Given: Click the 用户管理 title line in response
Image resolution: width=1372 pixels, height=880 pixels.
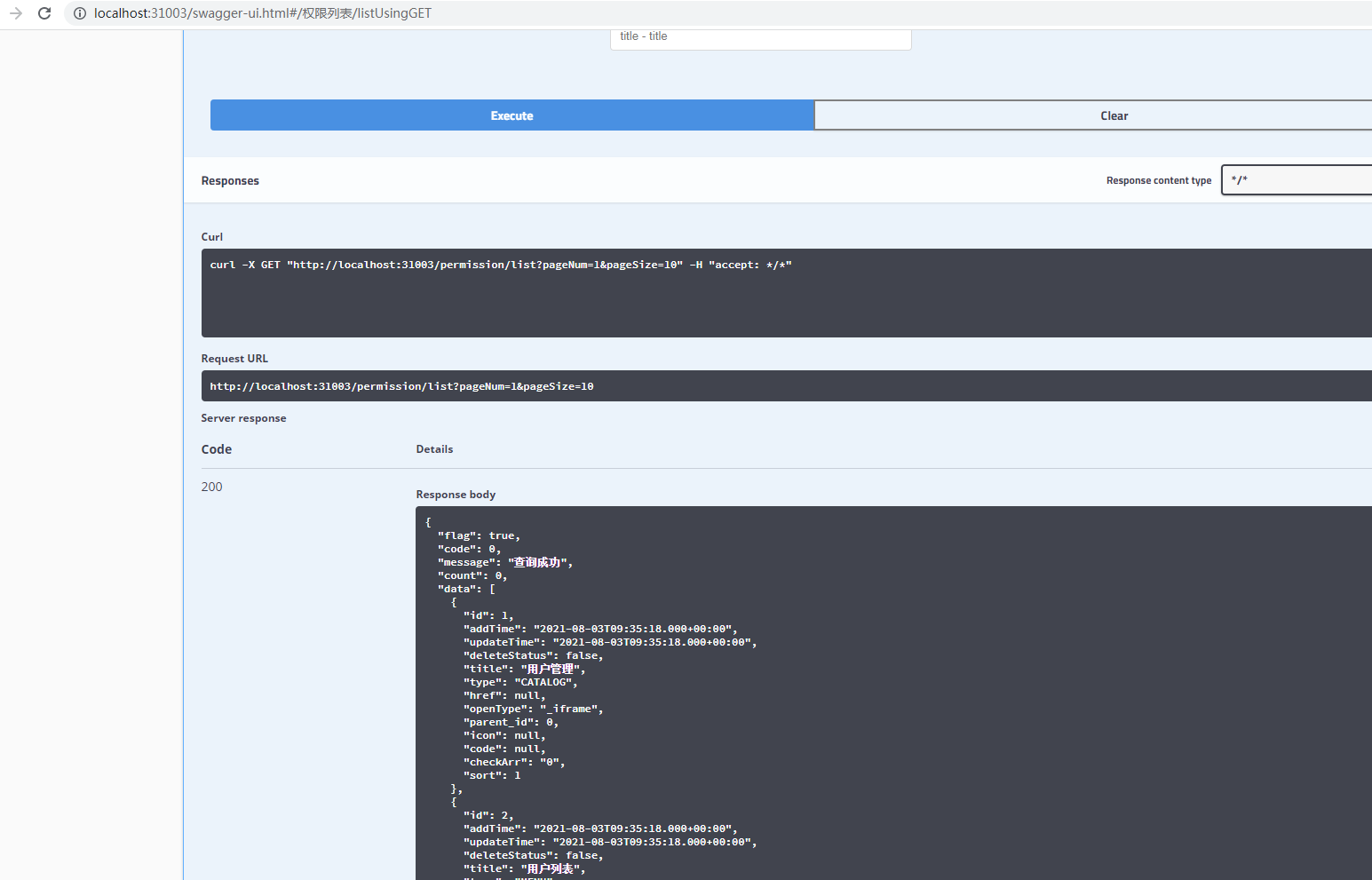Looking at the screenshot, I should (x=524, y=670).
